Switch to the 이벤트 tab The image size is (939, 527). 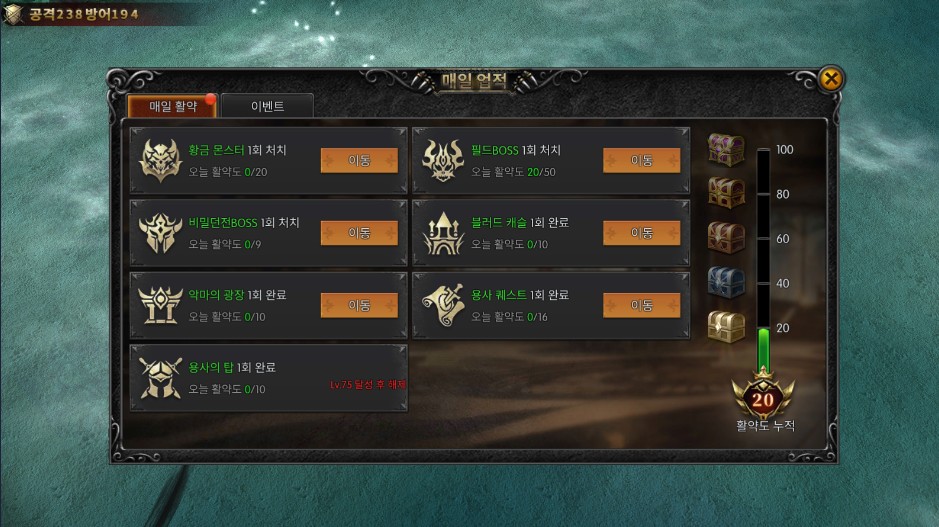pyautogui.click(x=267, y=106)
